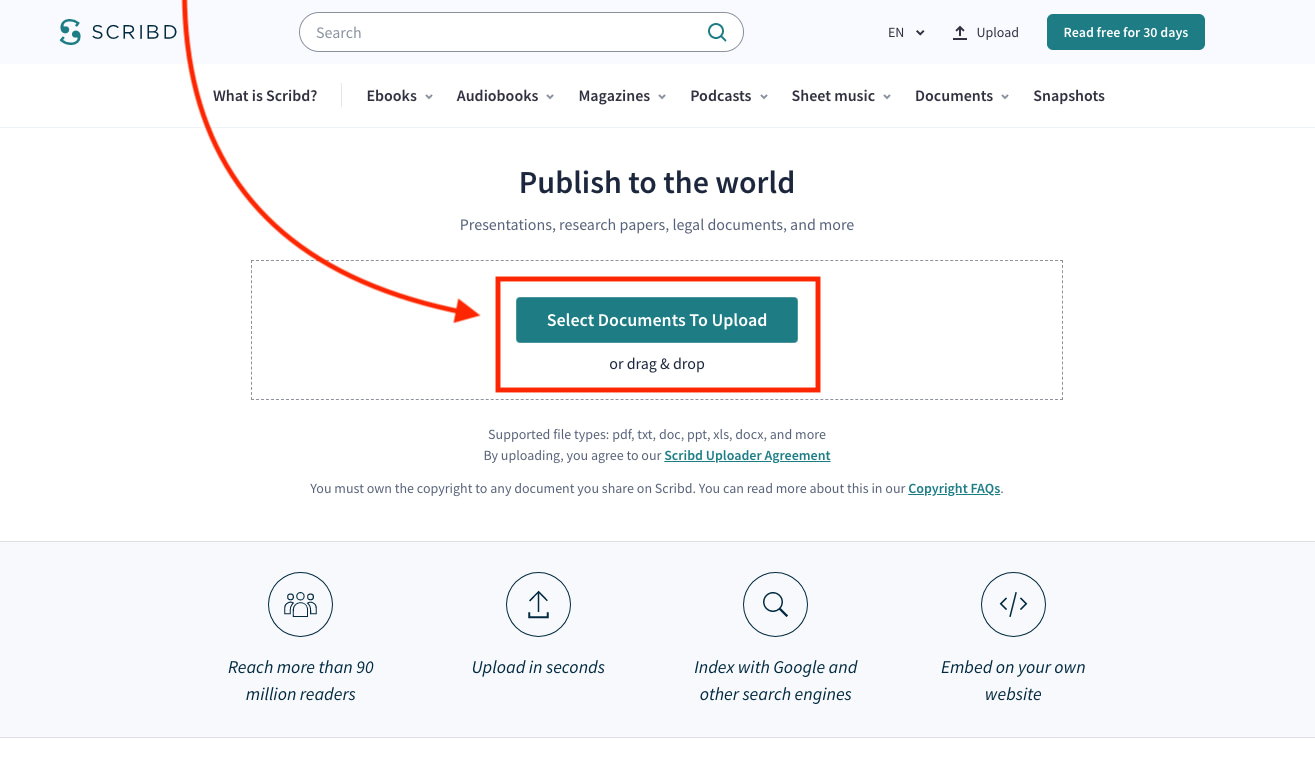
Task: Click the embed code brackets icon
Action: pos(1013,604)
